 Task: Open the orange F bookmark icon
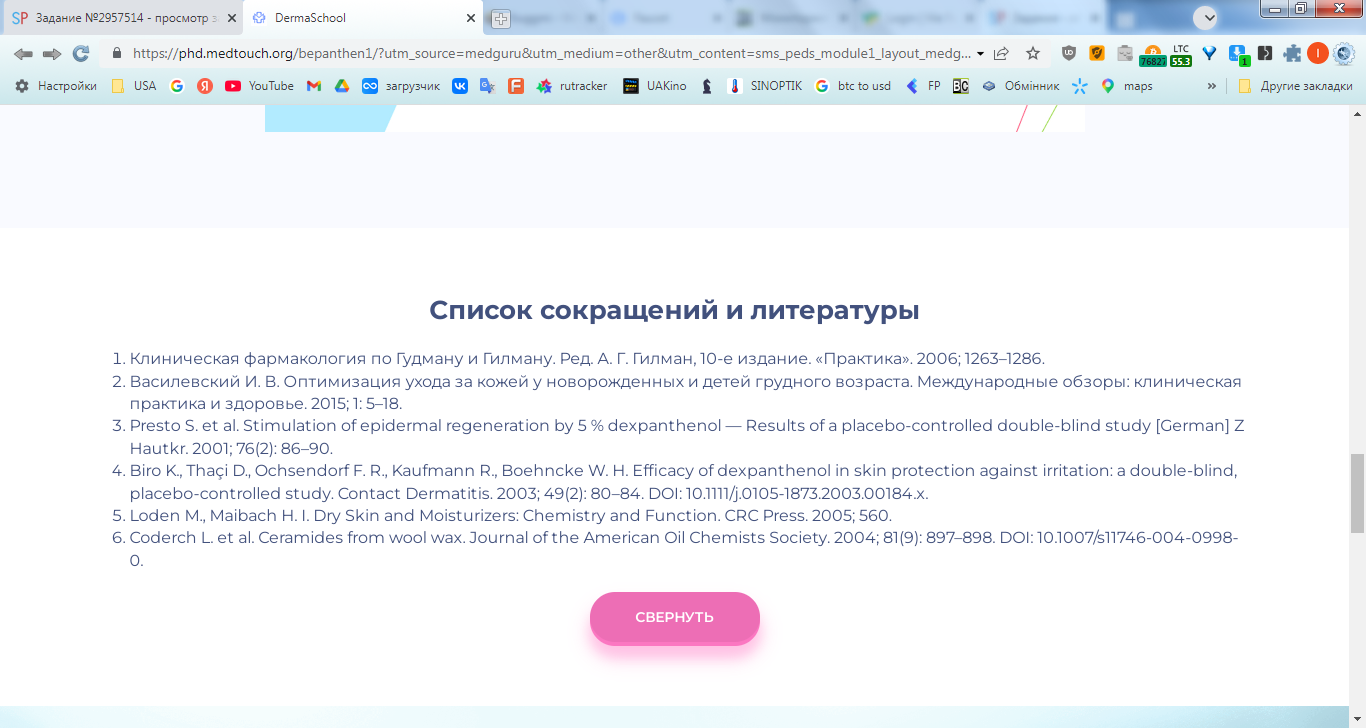pyautogui.click(x=516, y=86)
